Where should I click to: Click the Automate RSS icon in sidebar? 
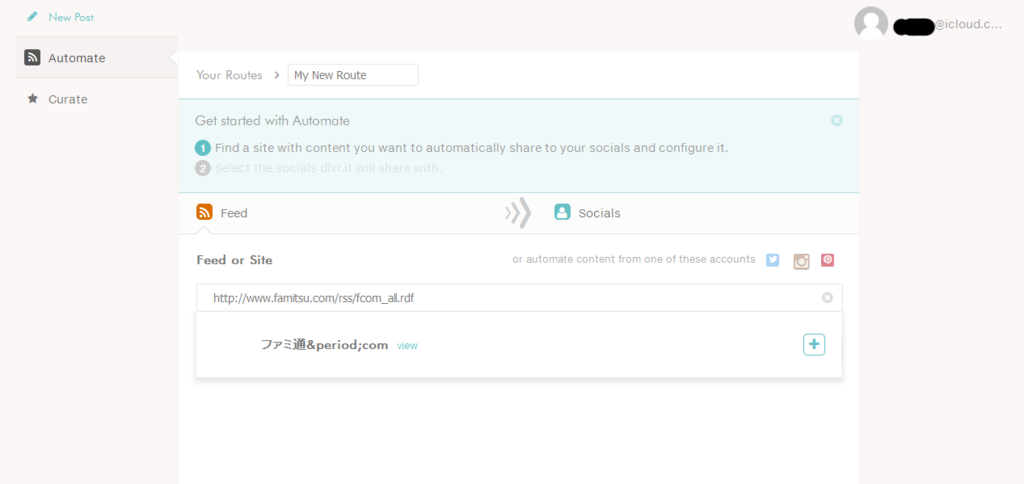point(33,57)
